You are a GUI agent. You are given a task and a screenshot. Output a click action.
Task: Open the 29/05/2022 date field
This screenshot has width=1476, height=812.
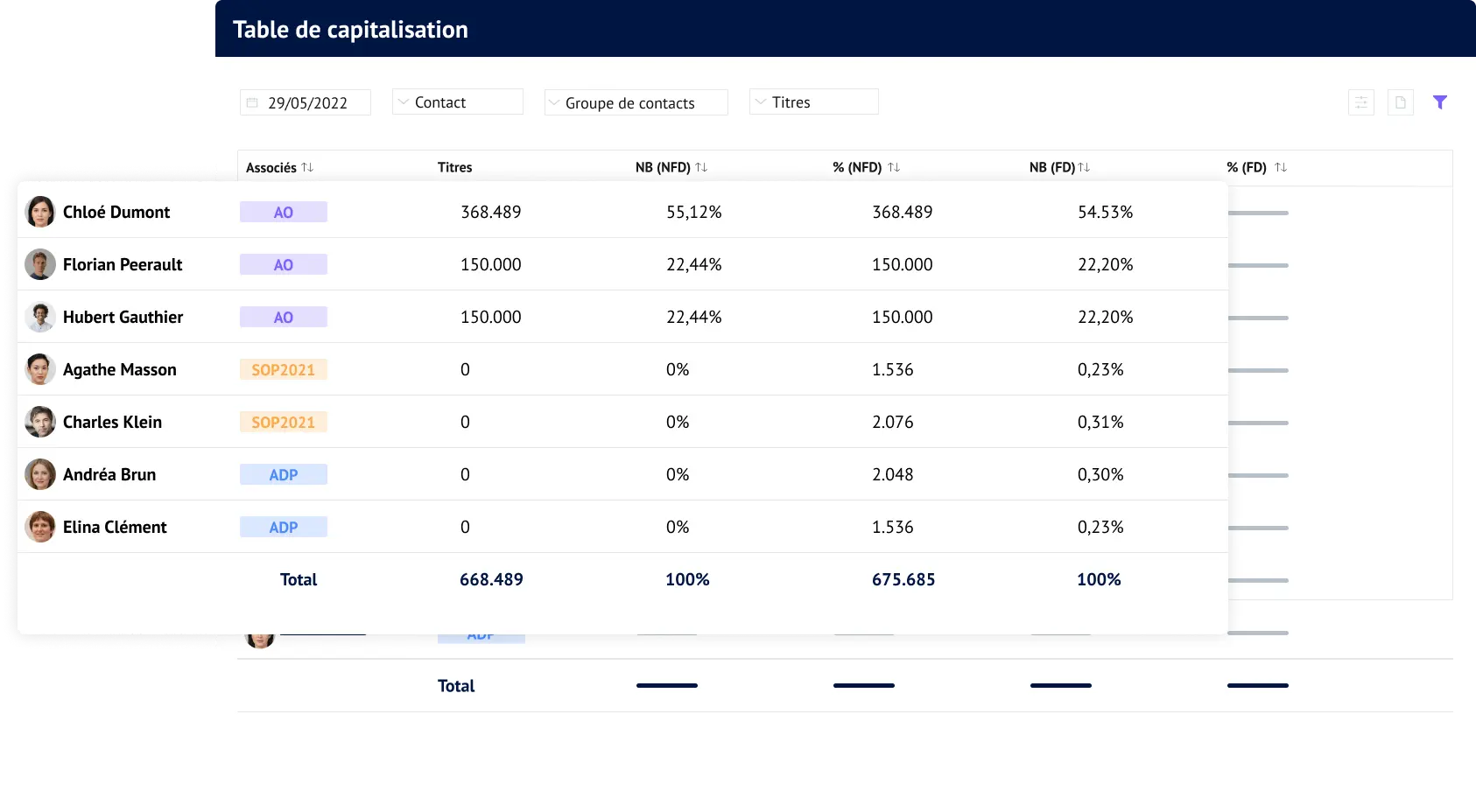306,102
